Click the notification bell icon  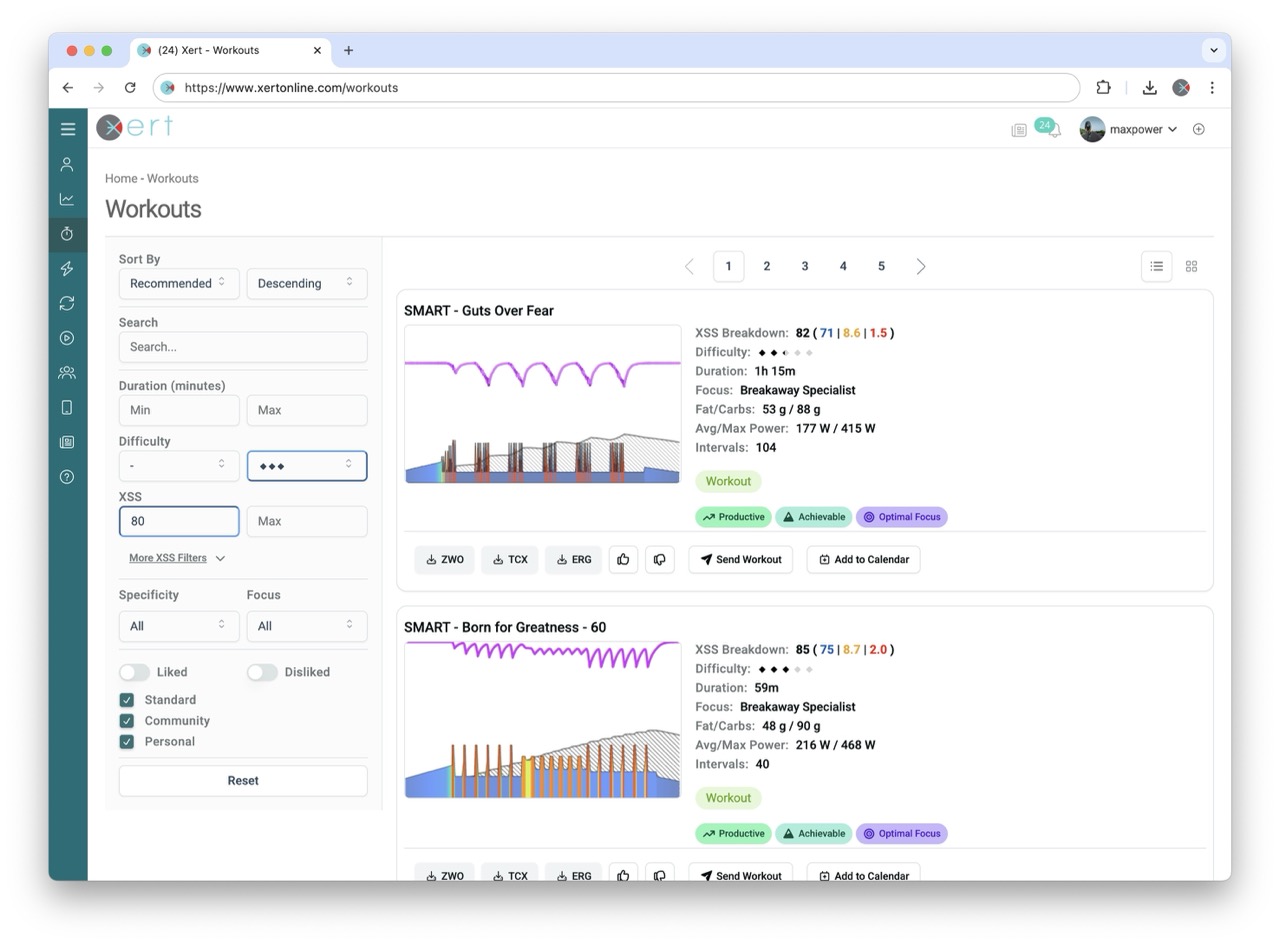(1053, 130)
